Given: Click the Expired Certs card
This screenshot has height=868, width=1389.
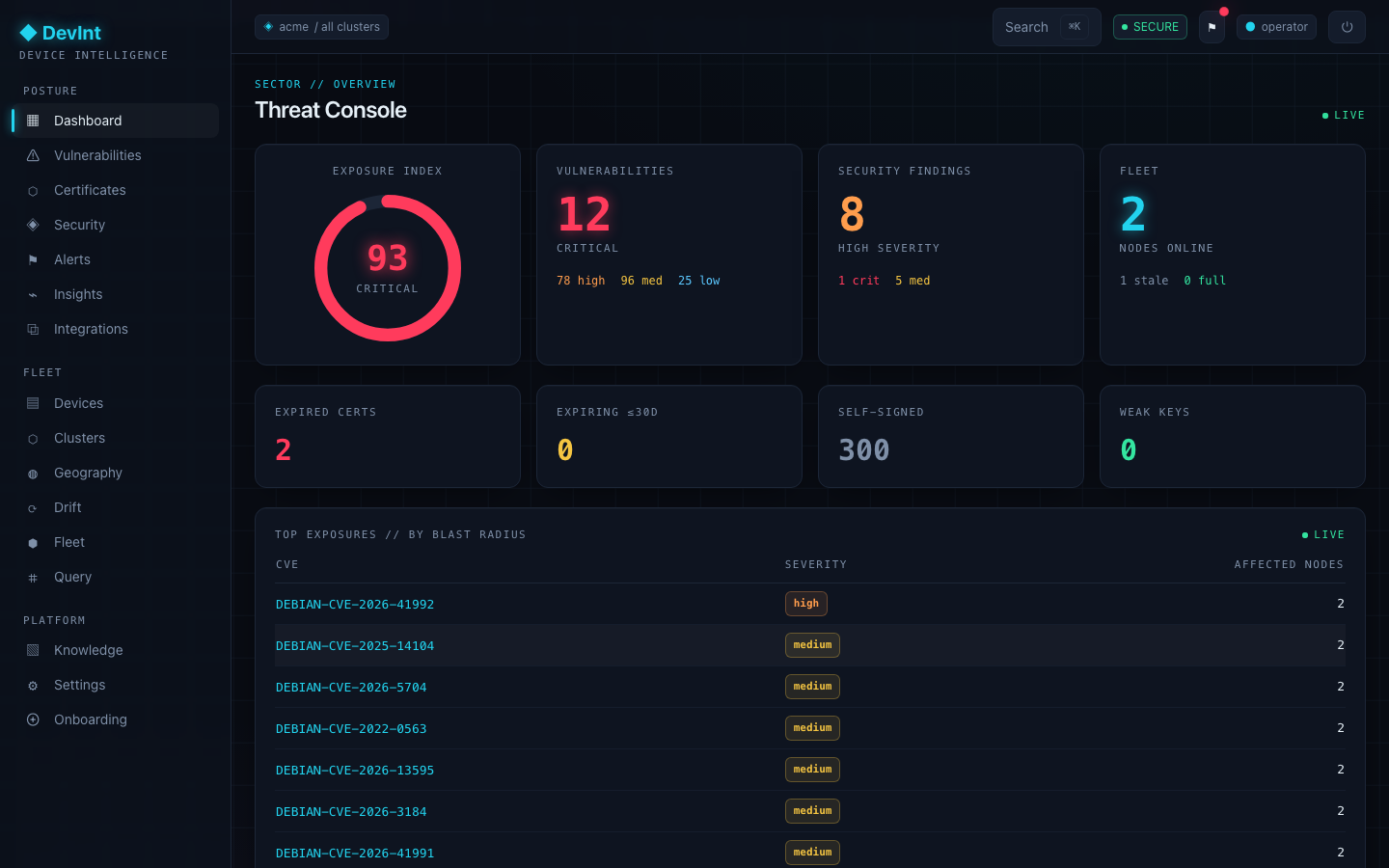Looking at the screenshot, I should [388, 437].
